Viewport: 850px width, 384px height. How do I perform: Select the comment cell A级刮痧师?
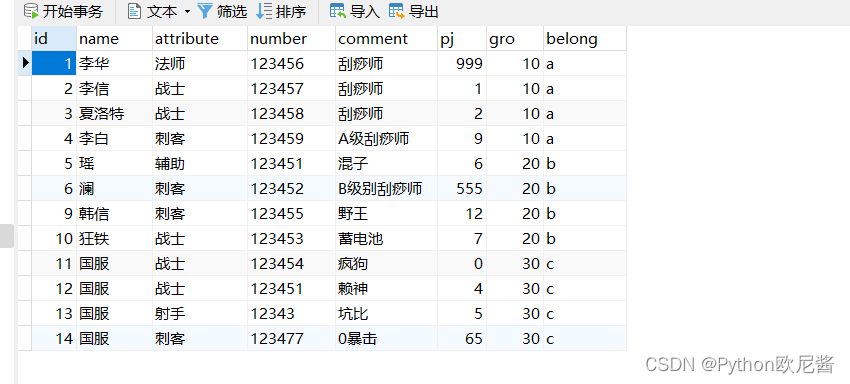[x=387, y=138]
